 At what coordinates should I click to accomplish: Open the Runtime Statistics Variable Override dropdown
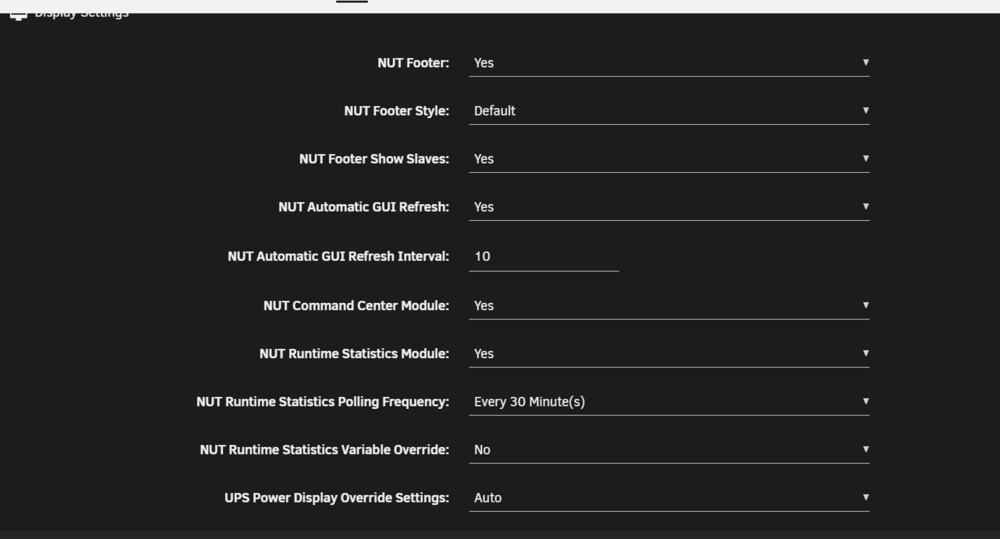669,450
